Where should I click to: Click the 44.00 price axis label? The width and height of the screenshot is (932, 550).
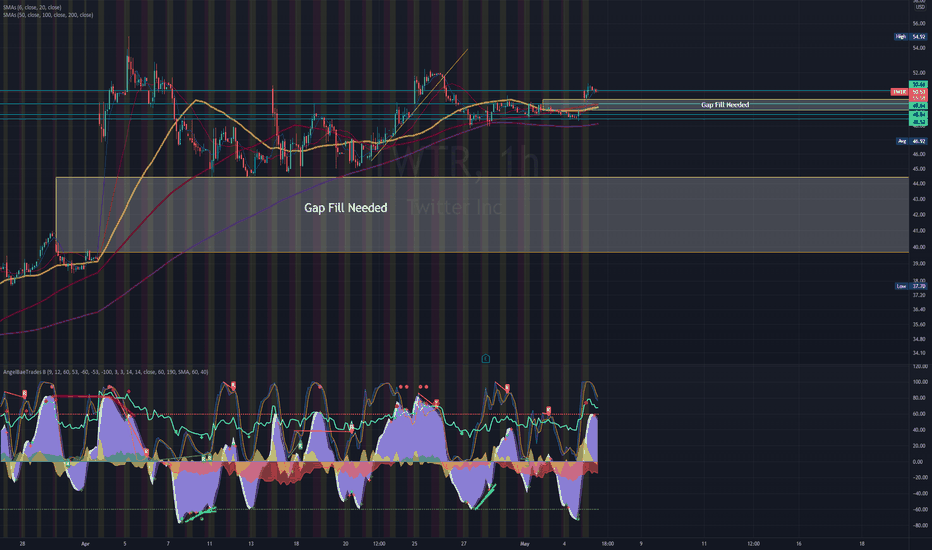(x=919, y=183)
